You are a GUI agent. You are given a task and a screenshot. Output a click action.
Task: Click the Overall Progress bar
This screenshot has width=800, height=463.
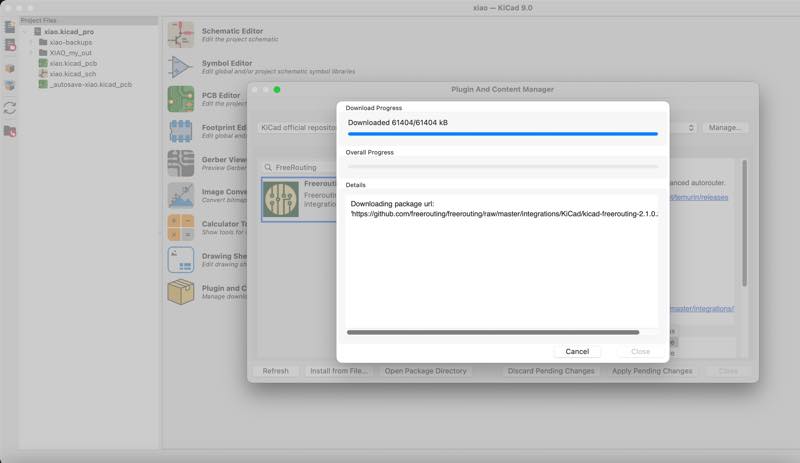point(503,166)
